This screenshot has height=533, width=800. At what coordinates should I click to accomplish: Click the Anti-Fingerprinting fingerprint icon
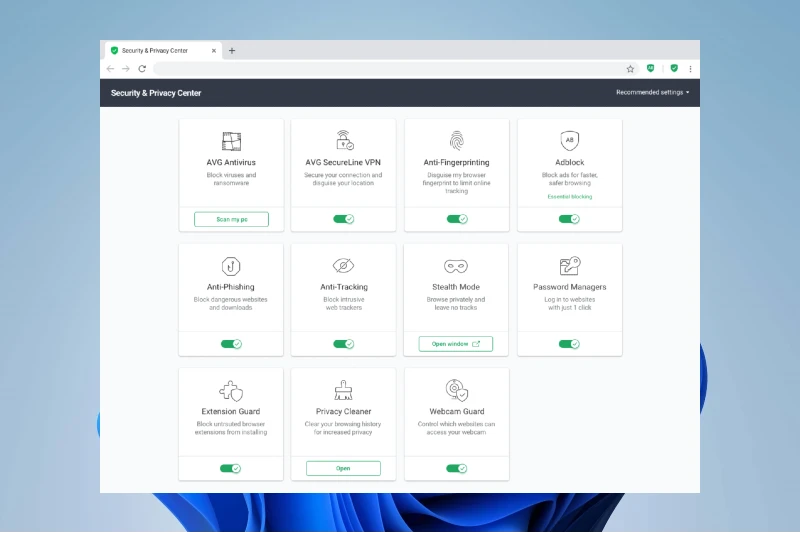[457, 141]
